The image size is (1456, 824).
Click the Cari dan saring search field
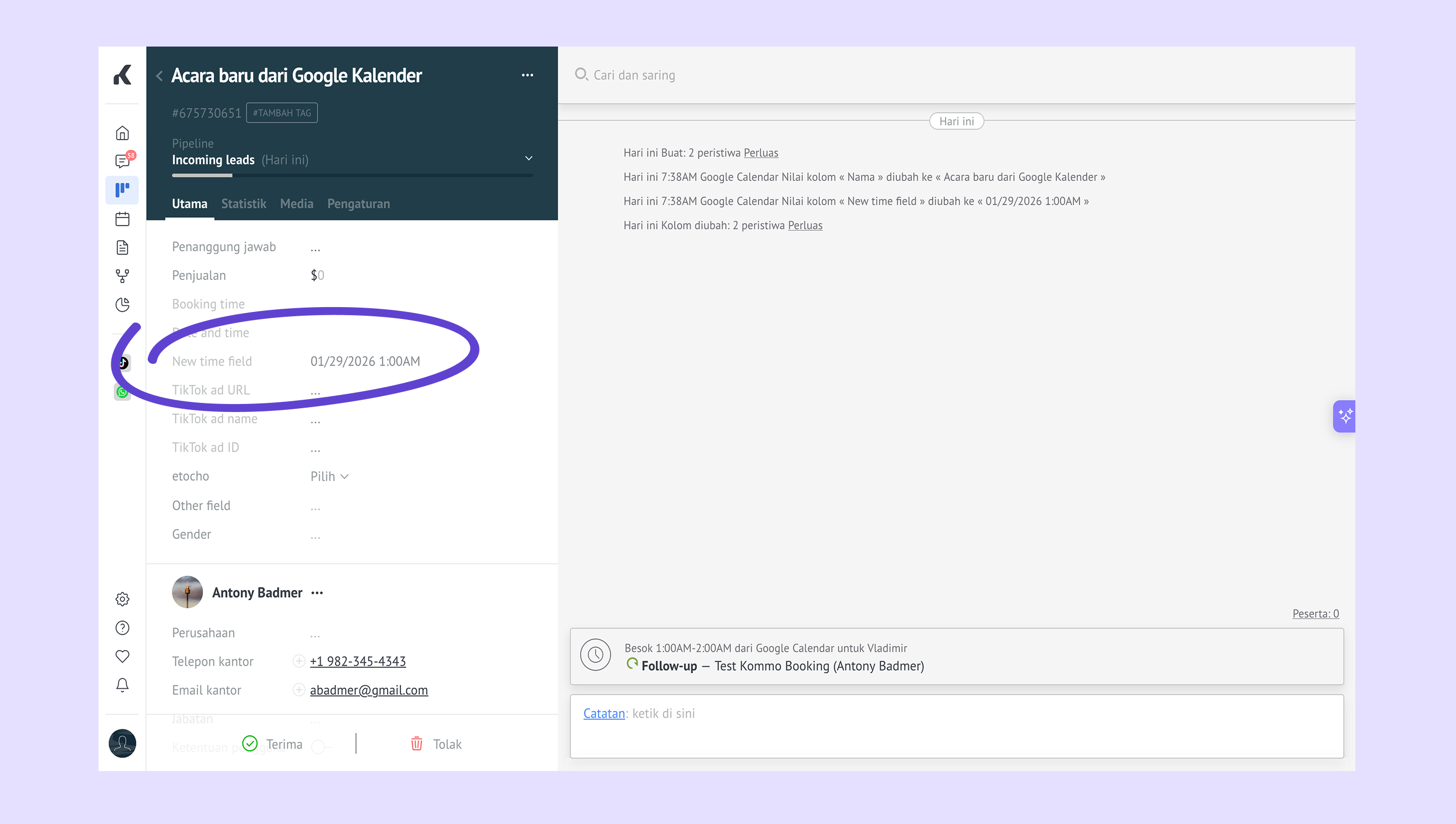point(634,75)
